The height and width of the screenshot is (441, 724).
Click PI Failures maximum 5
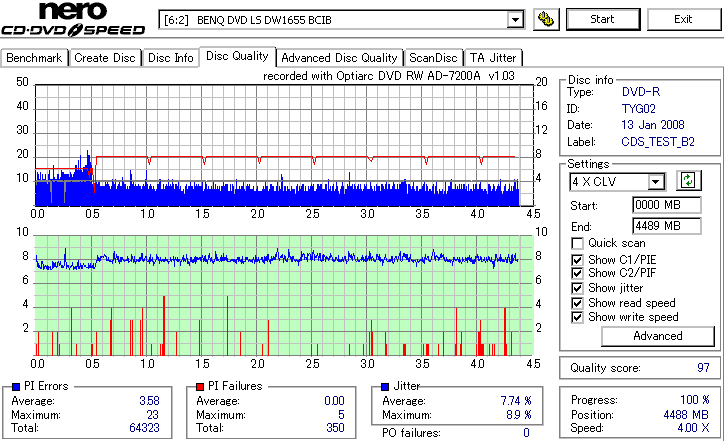pos(341,415)
